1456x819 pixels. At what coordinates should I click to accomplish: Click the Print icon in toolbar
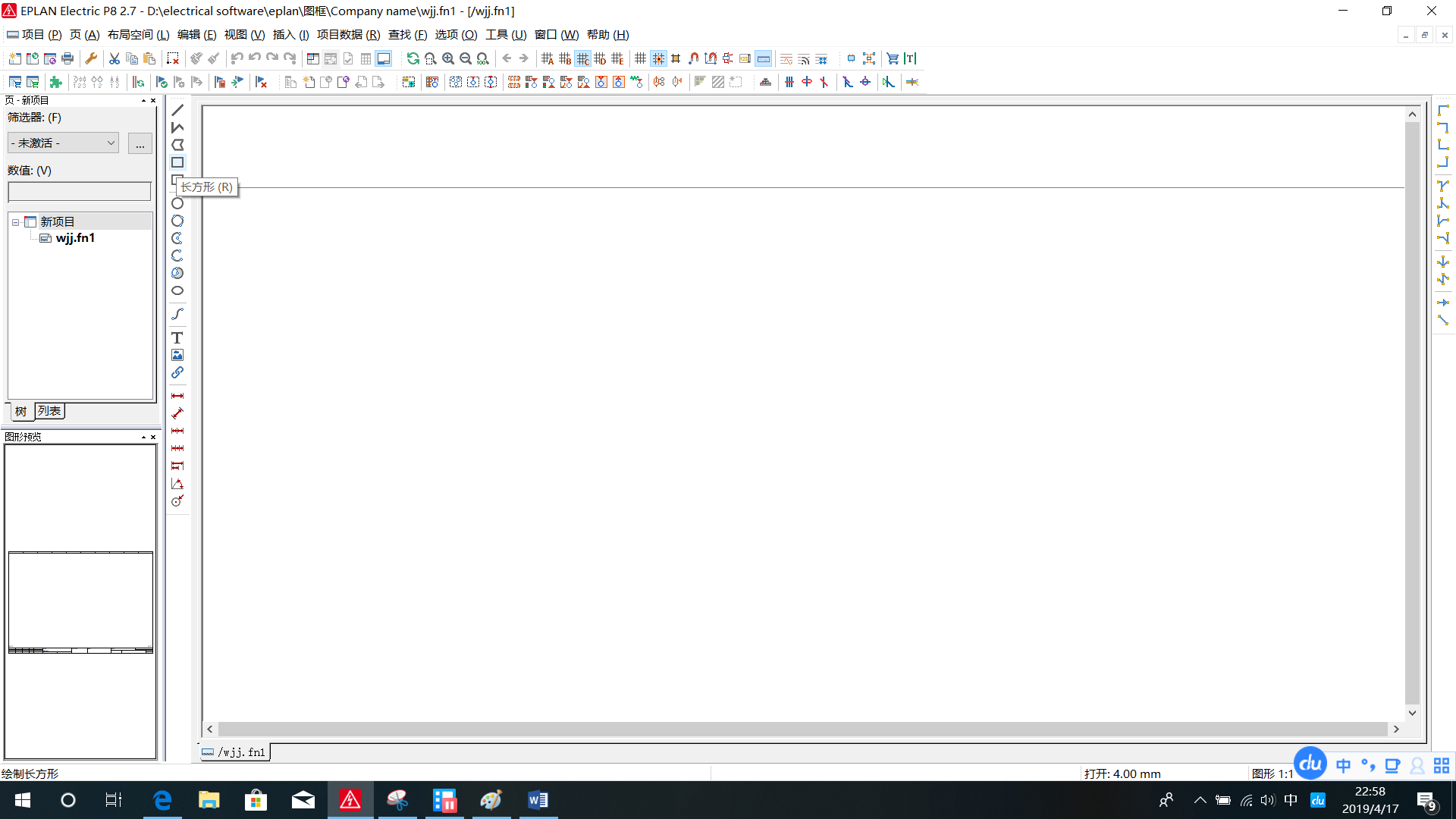point(67,58)
